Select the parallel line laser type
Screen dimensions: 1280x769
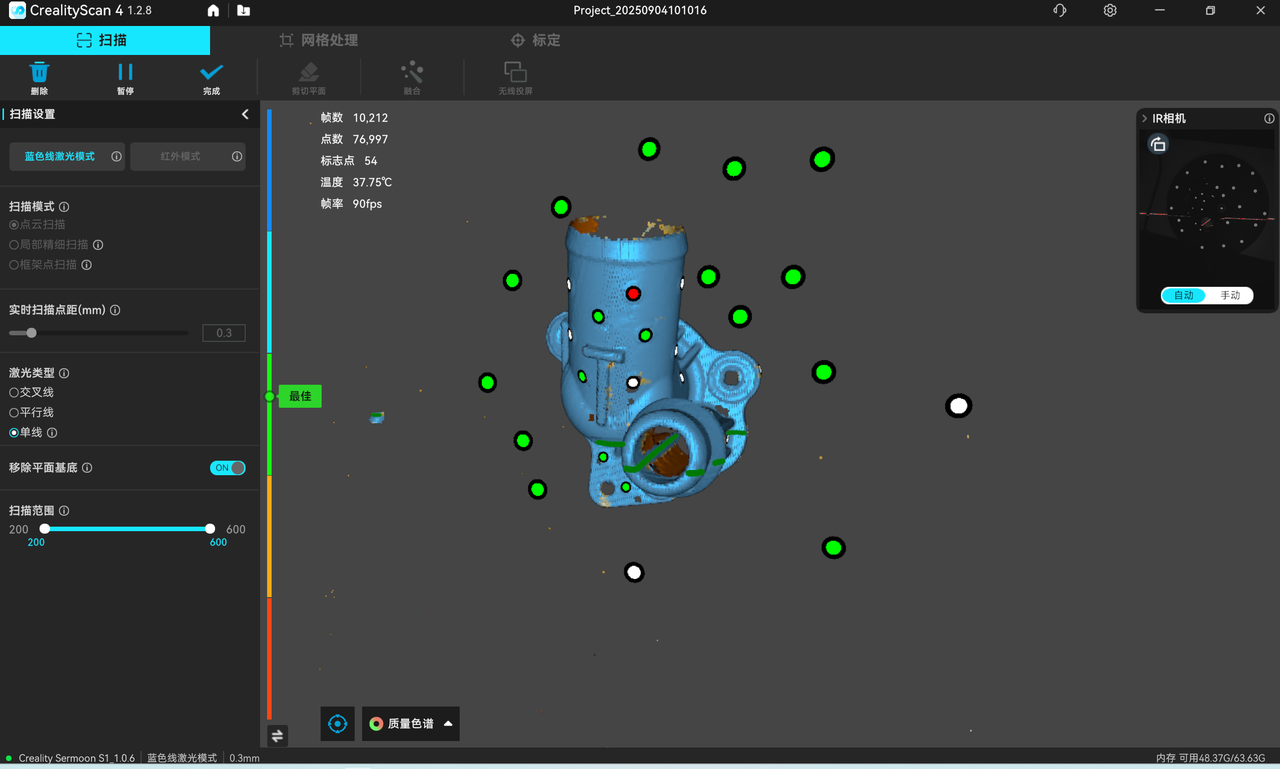click(x=14, y=413)
